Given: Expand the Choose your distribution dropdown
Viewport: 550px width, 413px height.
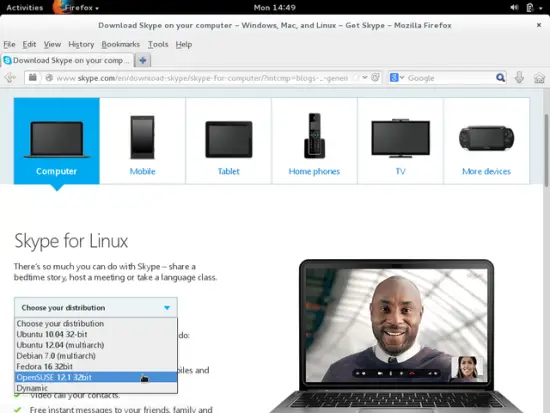Looking at the screenshot, I should click(x=96, y=307).
